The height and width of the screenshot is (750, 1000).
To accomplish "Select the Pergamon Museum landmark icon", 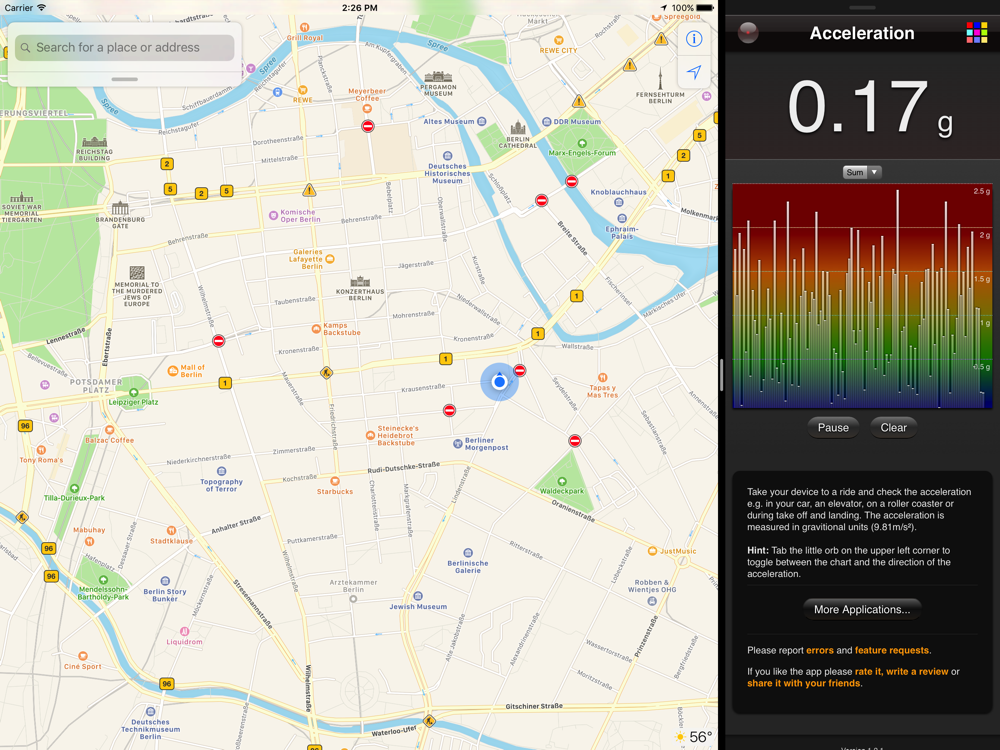I will coord(438,77).
